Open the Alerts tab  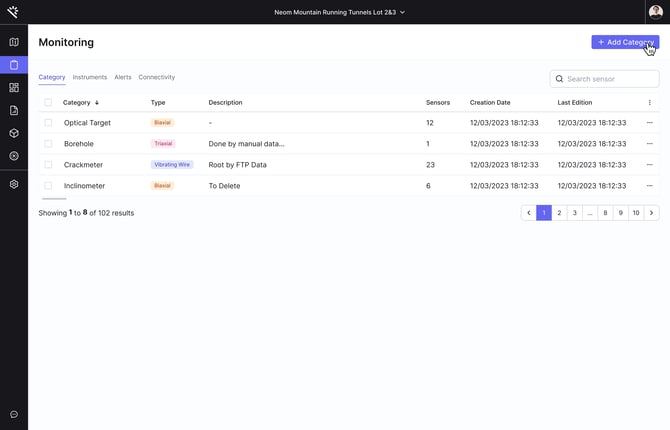tap(122, 77)
